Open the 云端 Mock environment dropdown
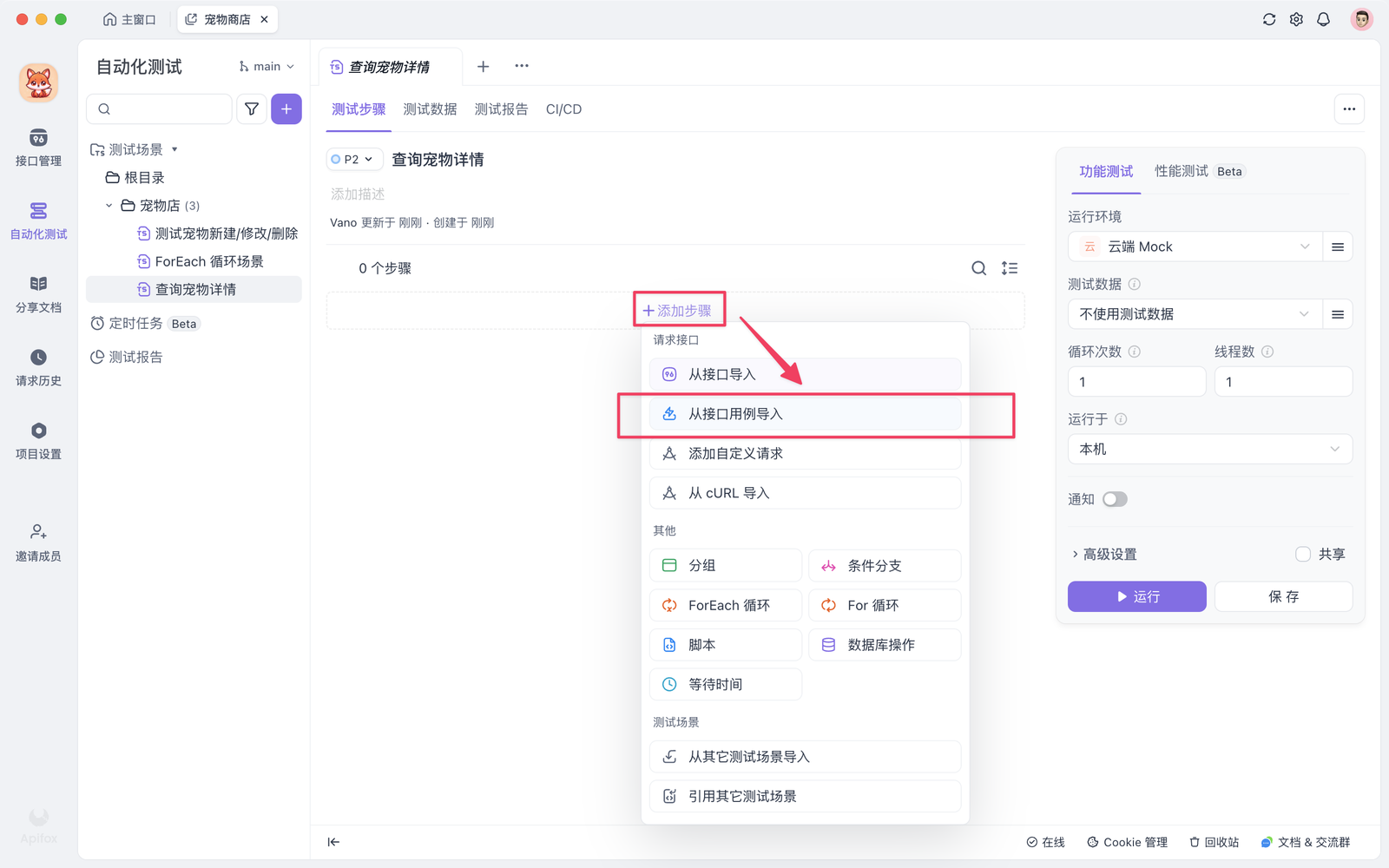 (1194, 247)
